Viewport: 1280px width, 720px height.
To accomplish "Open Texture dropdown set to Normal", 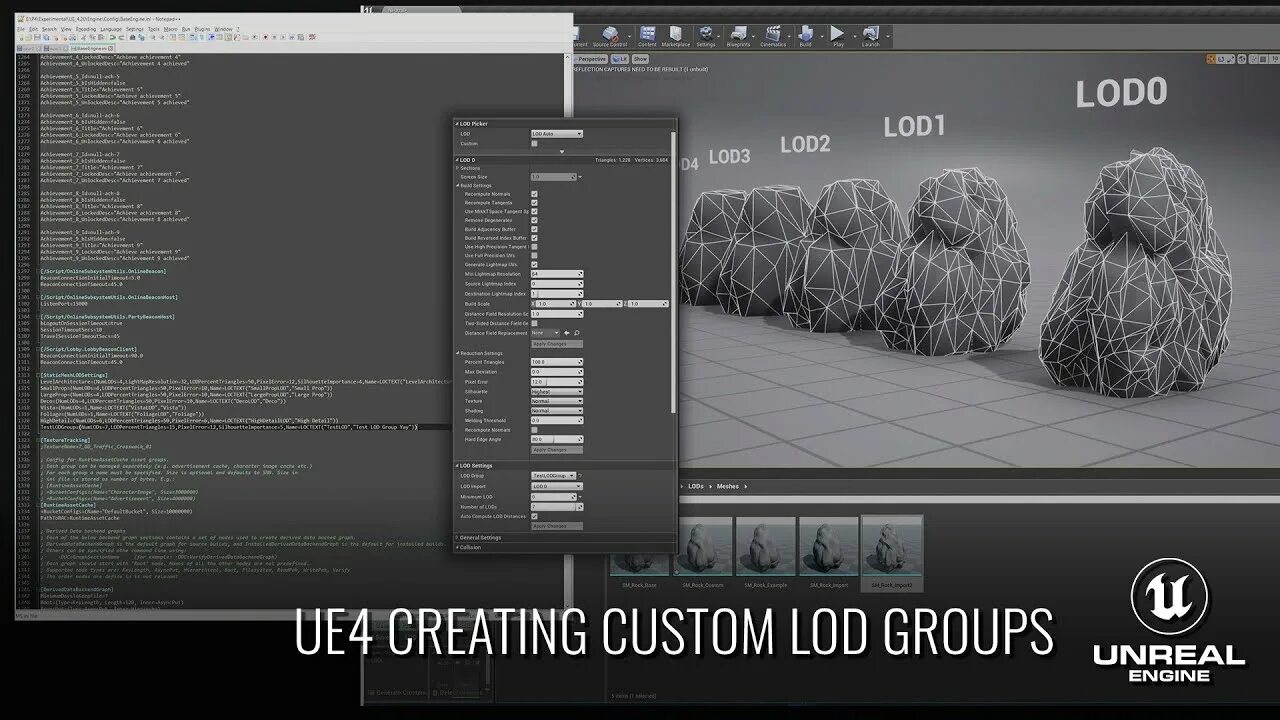I will (x=556, y=401).
